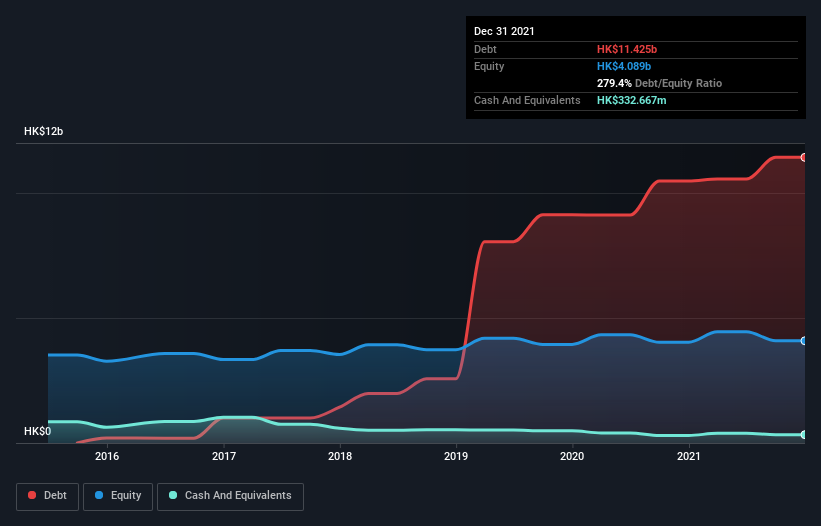821x526 pixels.
Task: Click the 2019 x-axis label
Action: pyautogui.click(x=456, y=456)
